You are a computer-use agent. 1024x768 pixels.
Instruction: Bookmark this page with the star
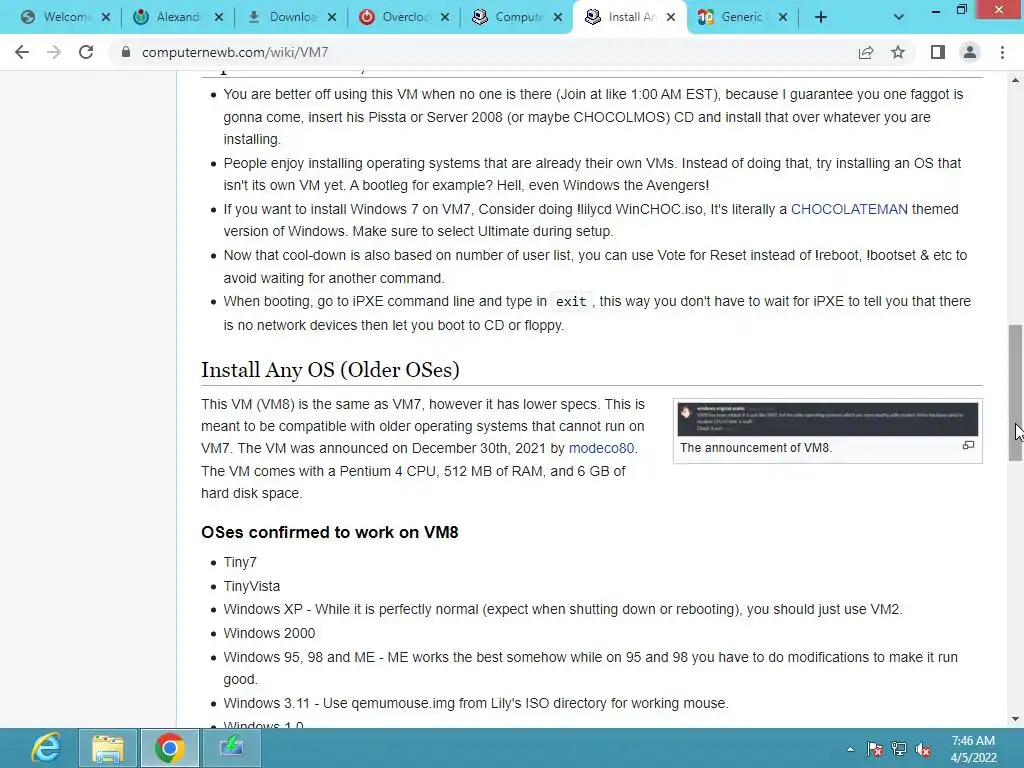pyautogui.click(x=898, y=52)
